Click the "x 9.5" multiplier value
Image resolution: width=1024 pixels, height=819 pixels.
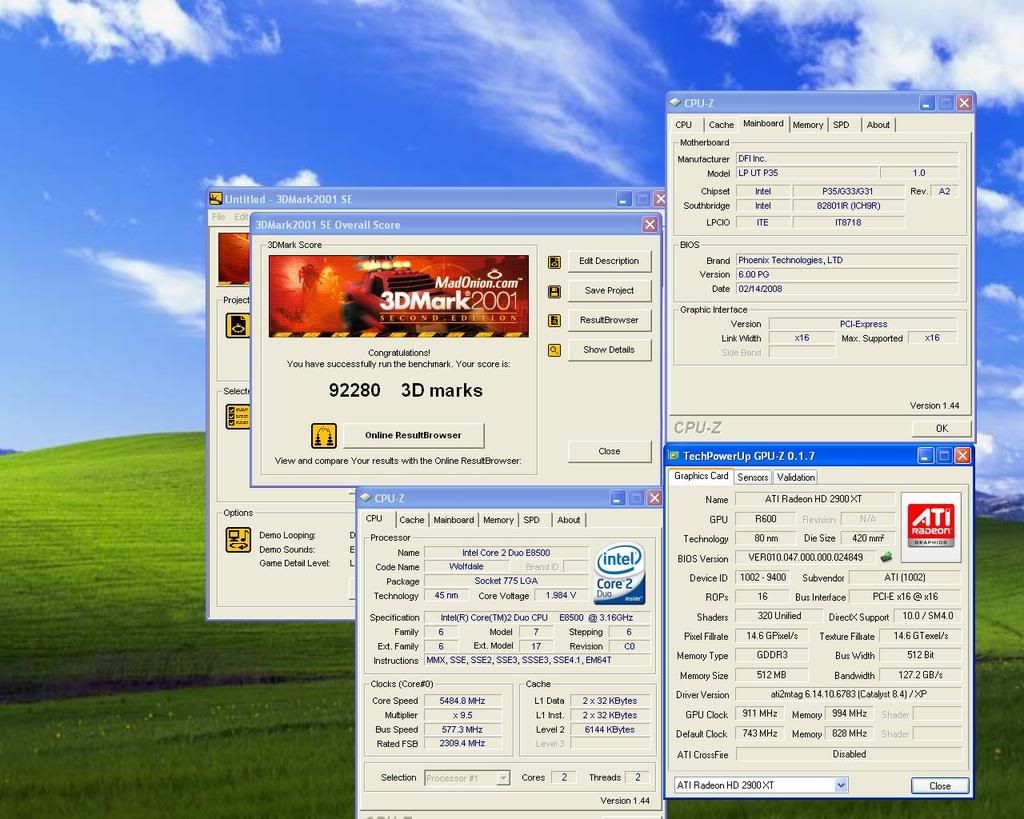point(462,715)
